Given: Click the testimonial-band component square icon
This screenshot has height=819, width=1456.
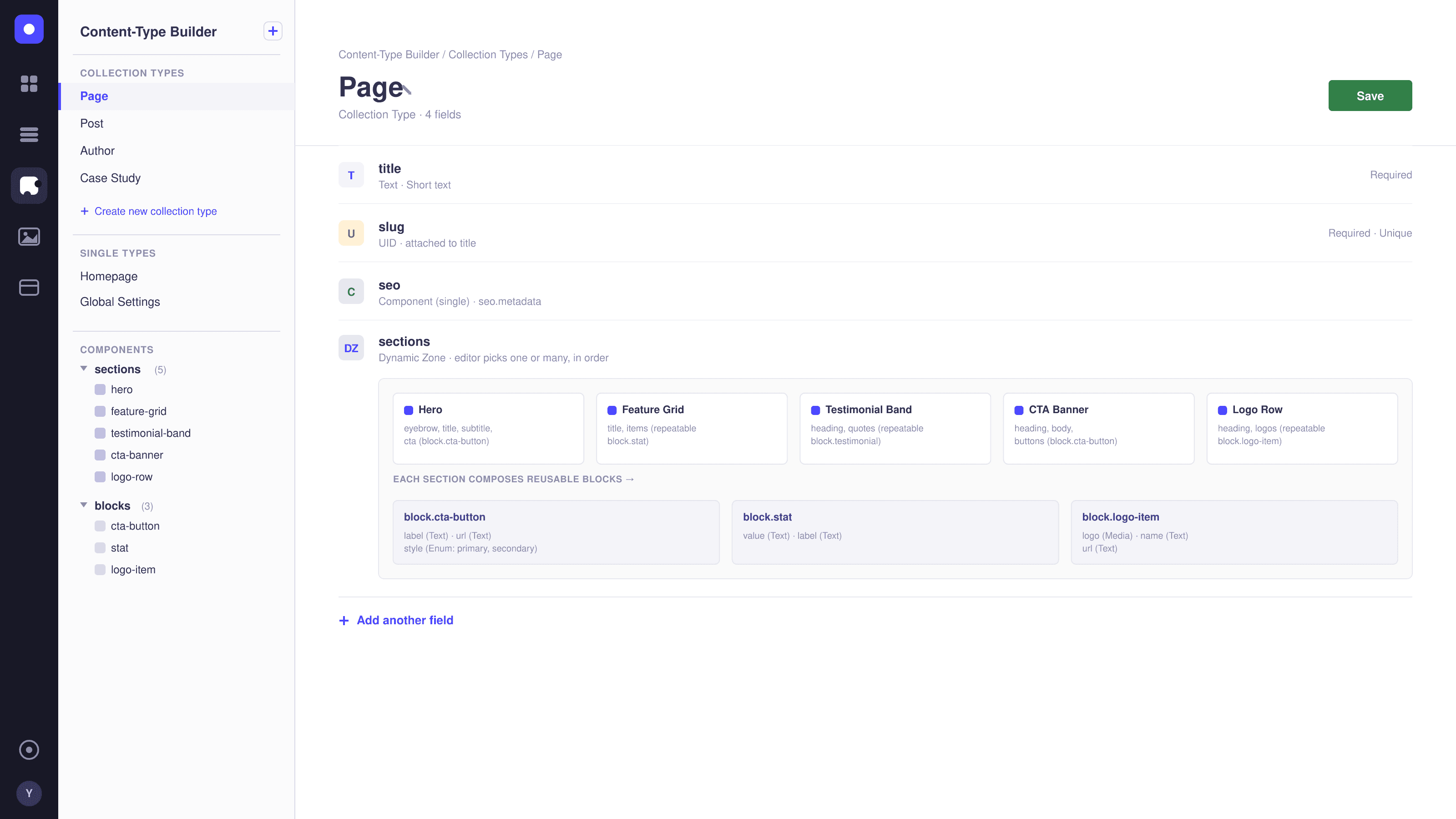Looking at the screenshot, I should coord(100,433).
